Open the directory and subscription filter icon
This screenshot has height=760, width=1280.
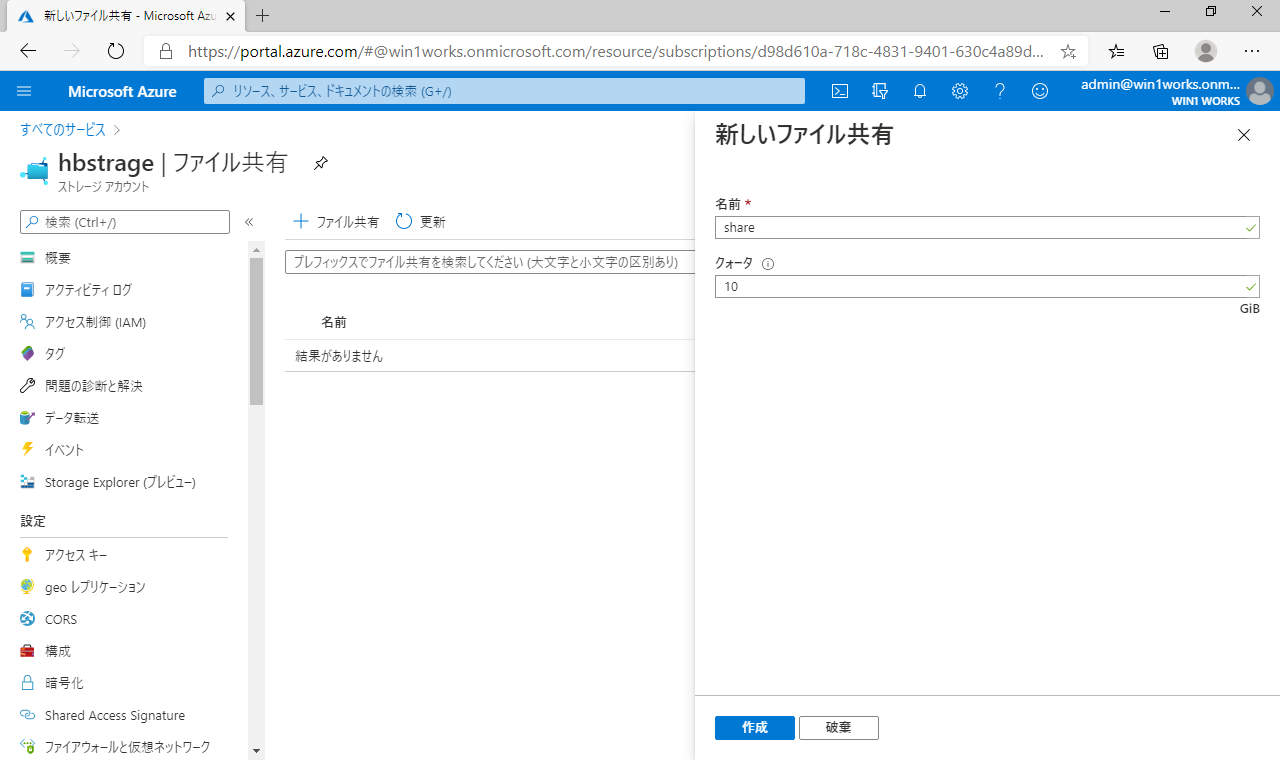click(880, 91)
